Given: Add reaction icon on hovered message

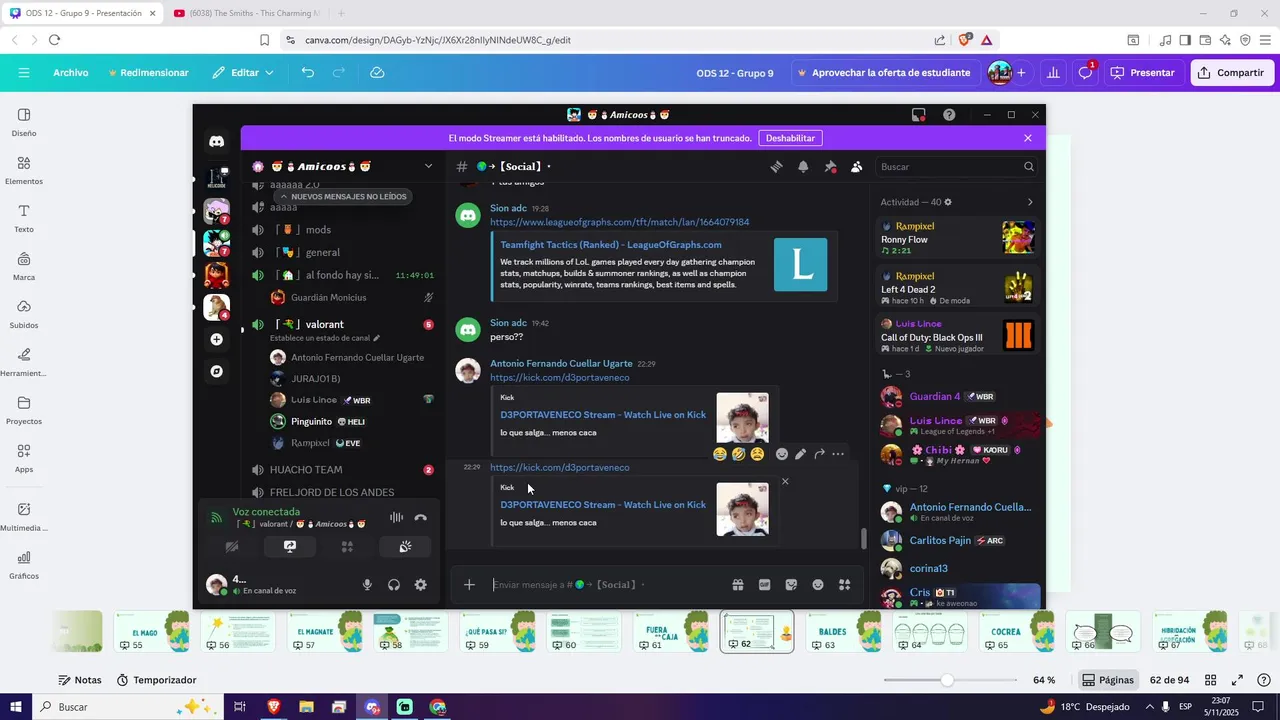Looking at the screenshot, I should pyautogui.click(x=782, y=454).
